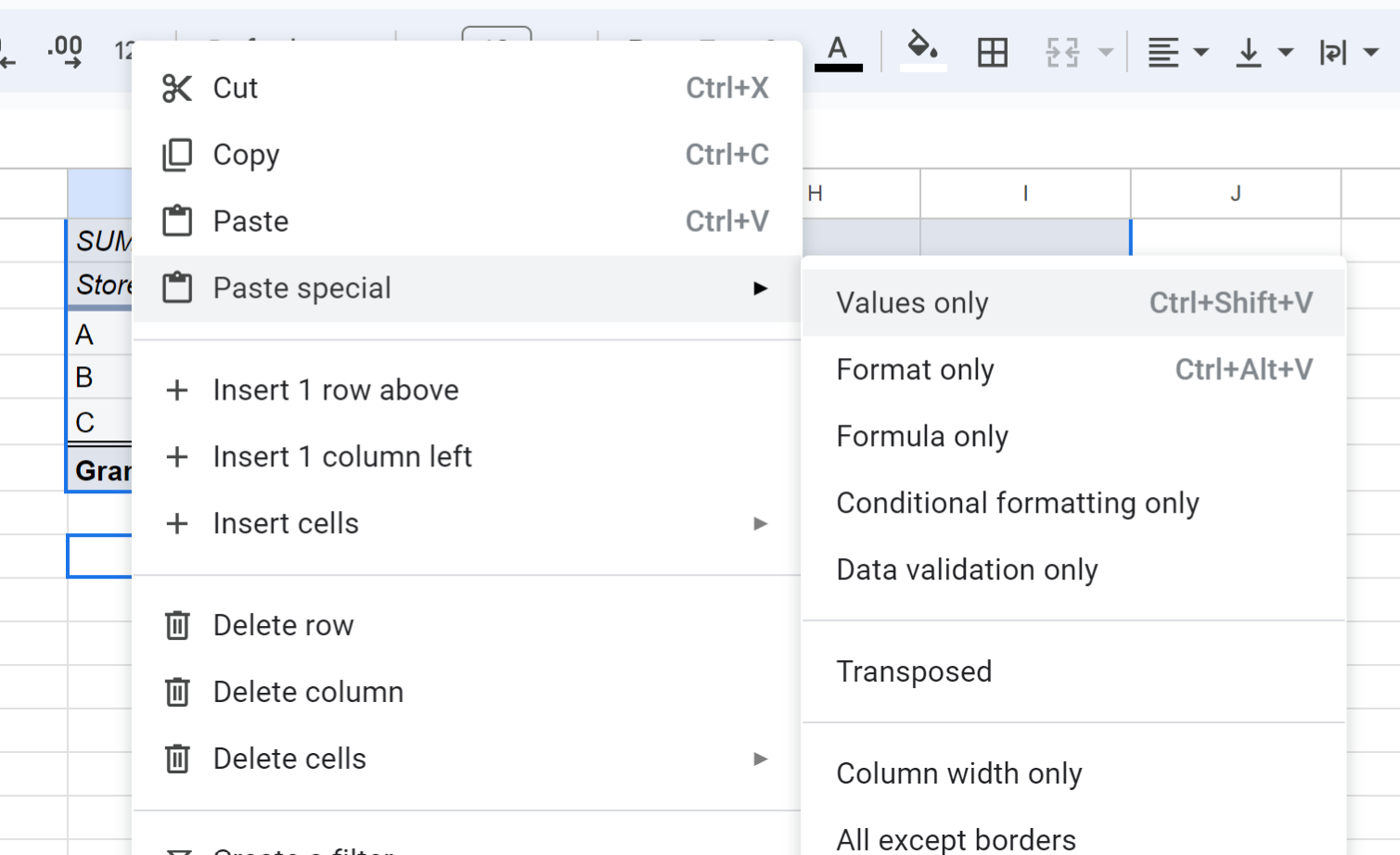Open the vertical alignment dropdown
The image size is (1400, 855).
tap(1288, 53)
